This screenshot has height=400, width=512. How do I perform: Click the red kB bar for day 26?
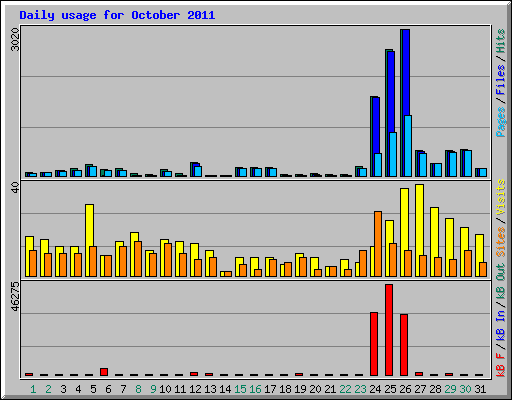pyautogui.click(x=404, y=345)
